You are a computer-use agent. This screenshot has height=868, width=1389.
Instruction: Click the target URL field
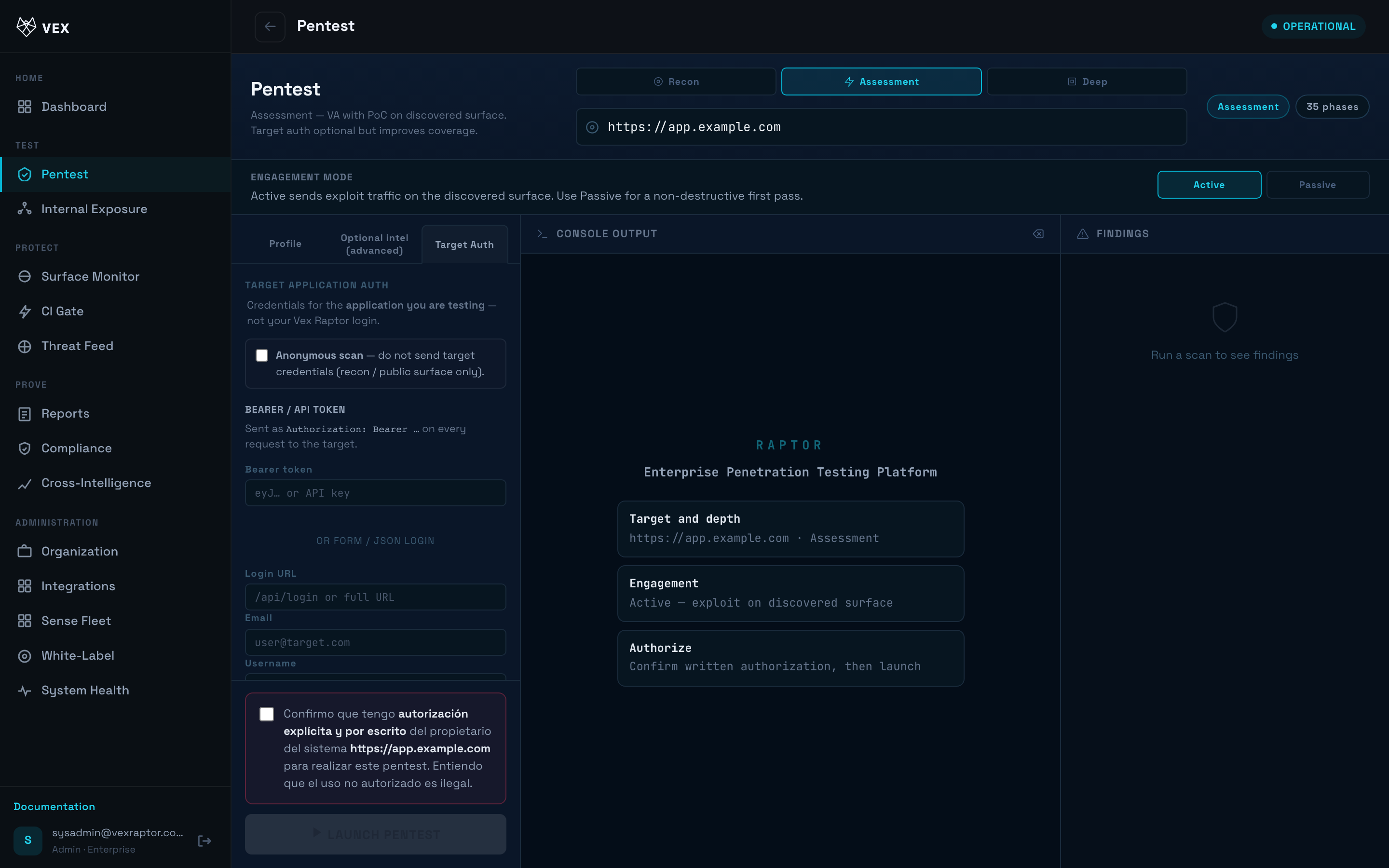coord(881,127)
